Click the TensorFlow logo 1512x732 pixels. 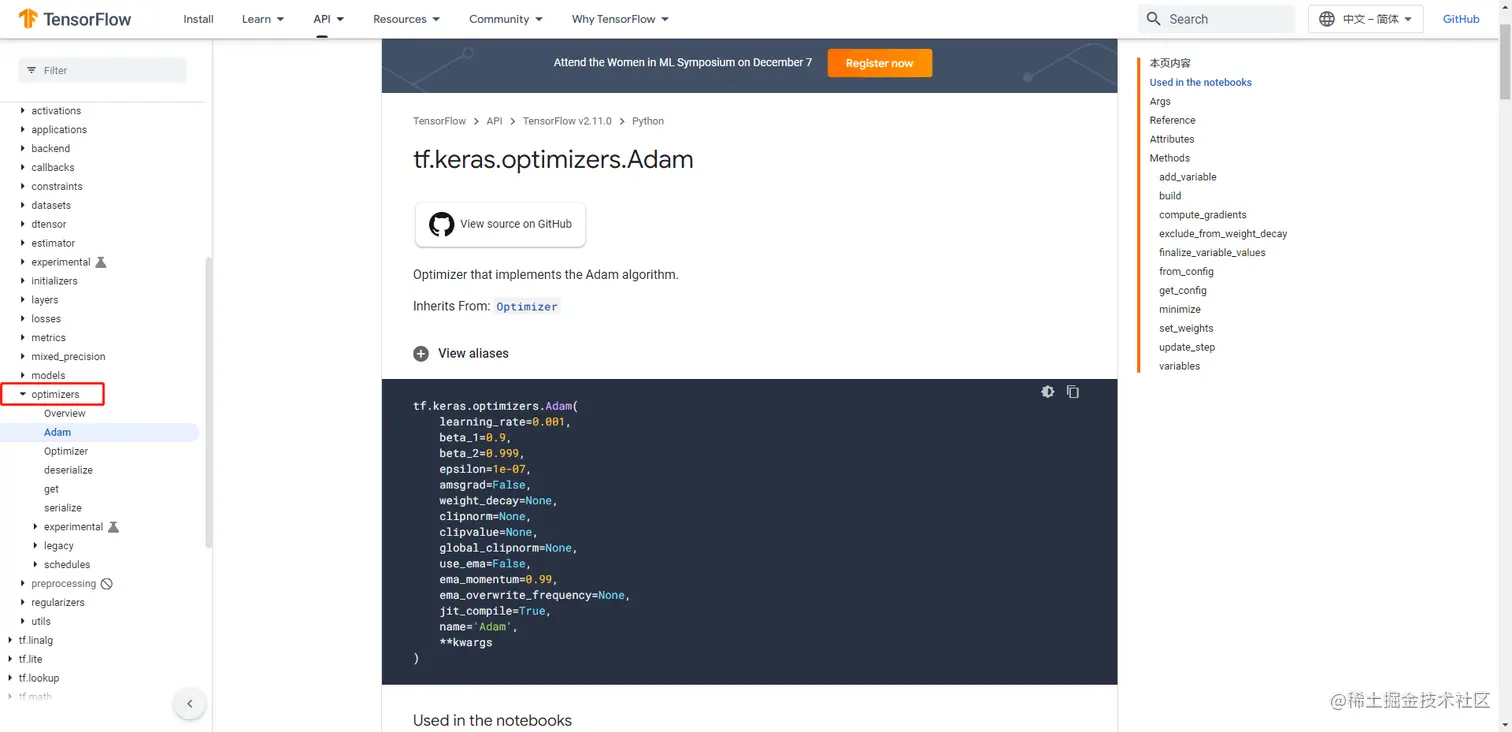point(75,19)
